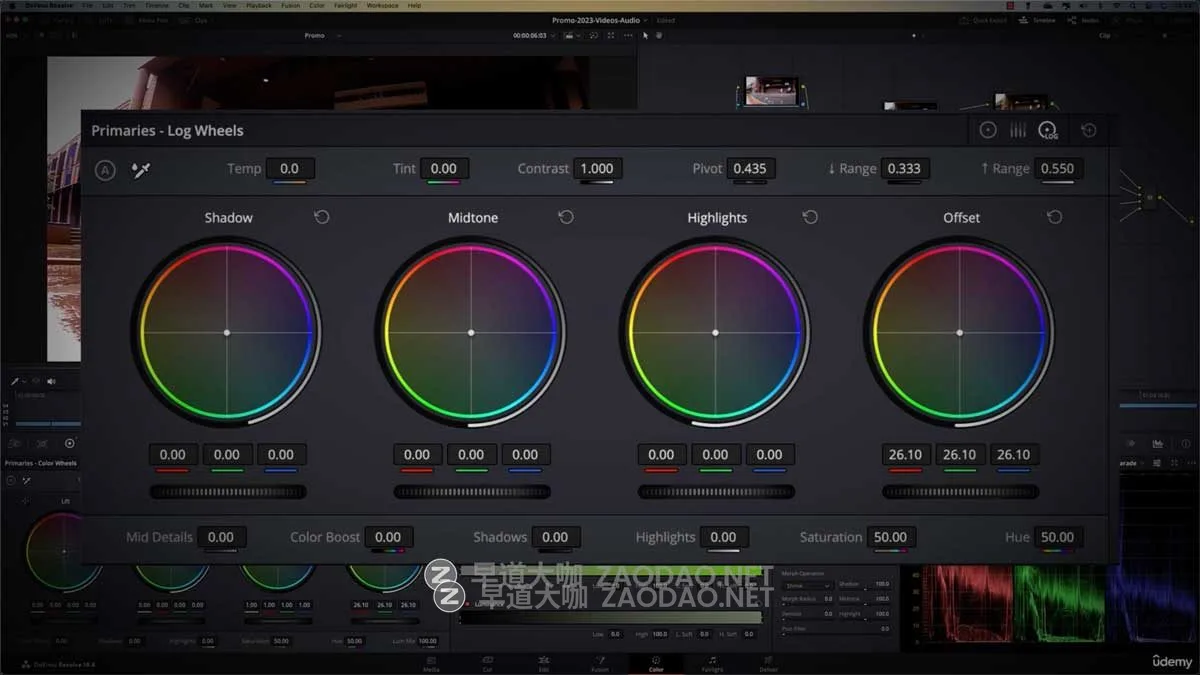1200x675 pixels.
Task: Reset the Offset wheel
Action: pos(1054,217)
